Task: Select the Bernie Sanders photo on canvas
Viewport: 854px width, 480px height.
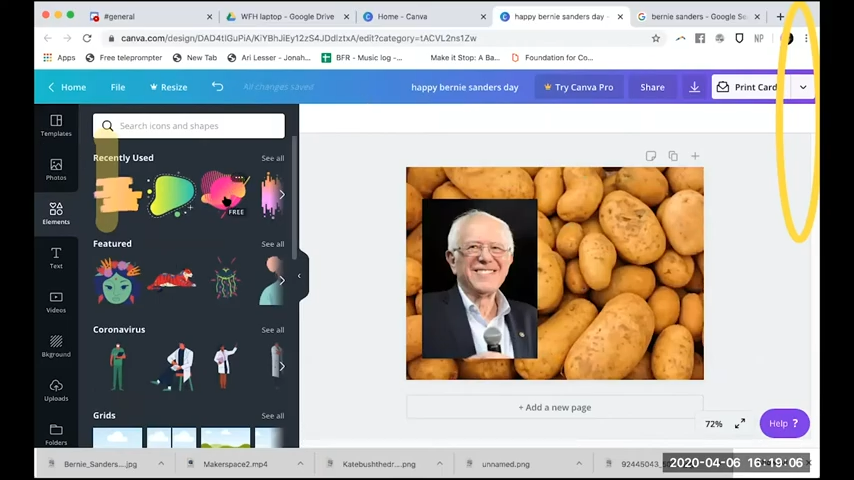Action: coord(479,278)
